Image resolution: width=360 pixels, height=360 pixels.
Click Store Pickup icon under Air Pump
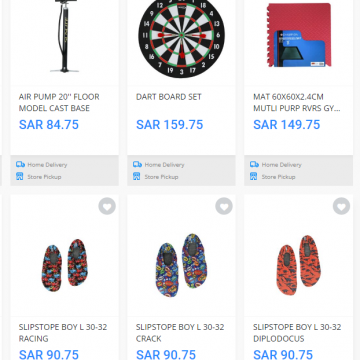pyautogui.click(x=20, y=176)
